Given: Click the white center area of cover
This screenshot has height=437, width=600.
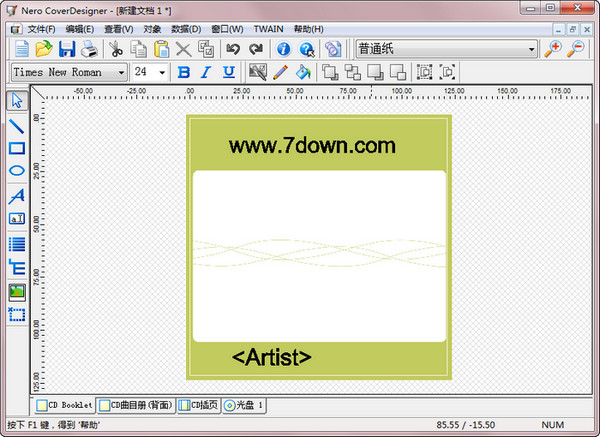Looking at the screenshot, I should (319, 256).
